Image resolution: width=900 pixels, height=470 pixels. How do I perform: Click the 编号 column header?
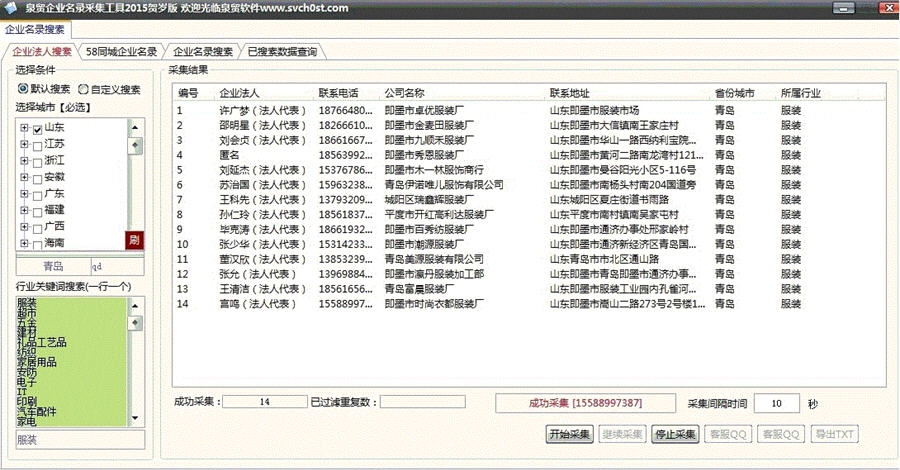point(188,93)
